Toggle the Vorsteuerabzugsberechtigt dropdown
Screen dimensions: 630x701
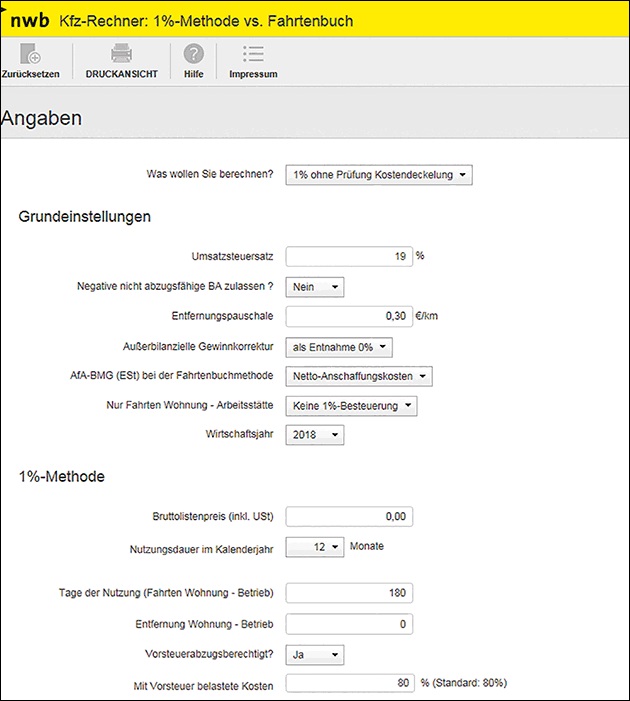315,654
